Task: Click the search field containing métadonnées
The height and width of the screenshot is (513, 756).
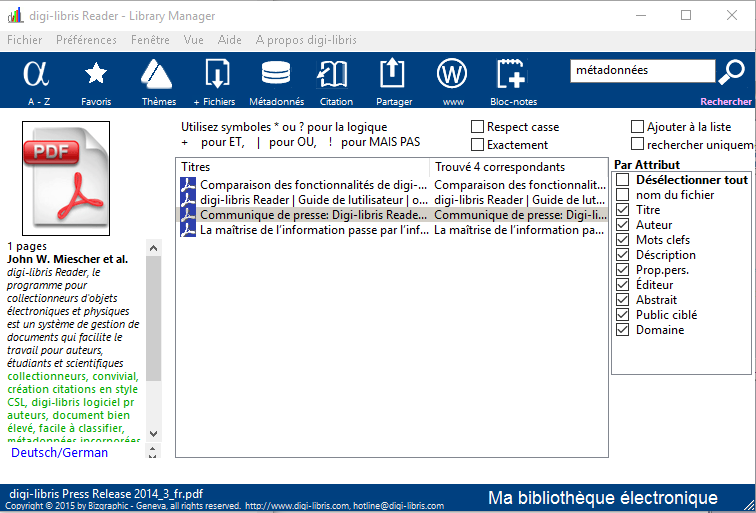Action: [642, 71]
